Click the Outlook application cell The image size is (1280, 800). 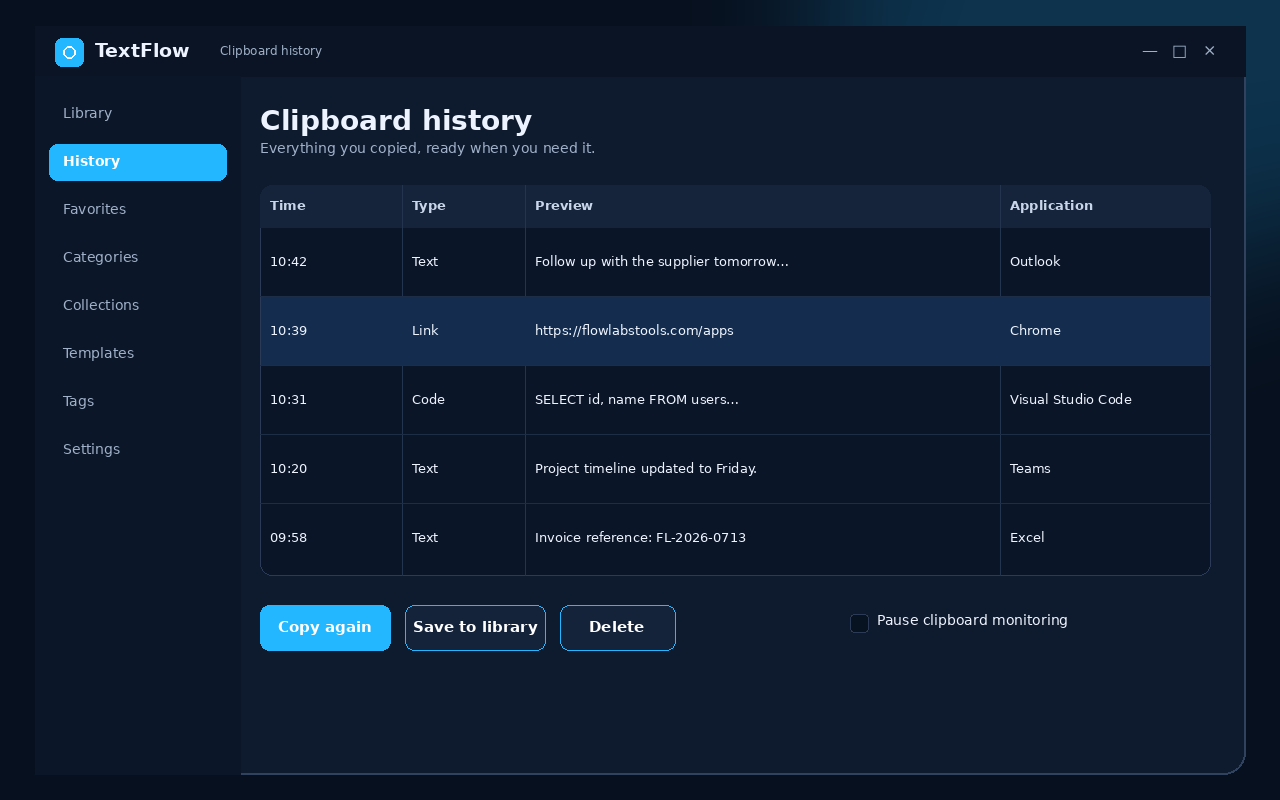1105,262
